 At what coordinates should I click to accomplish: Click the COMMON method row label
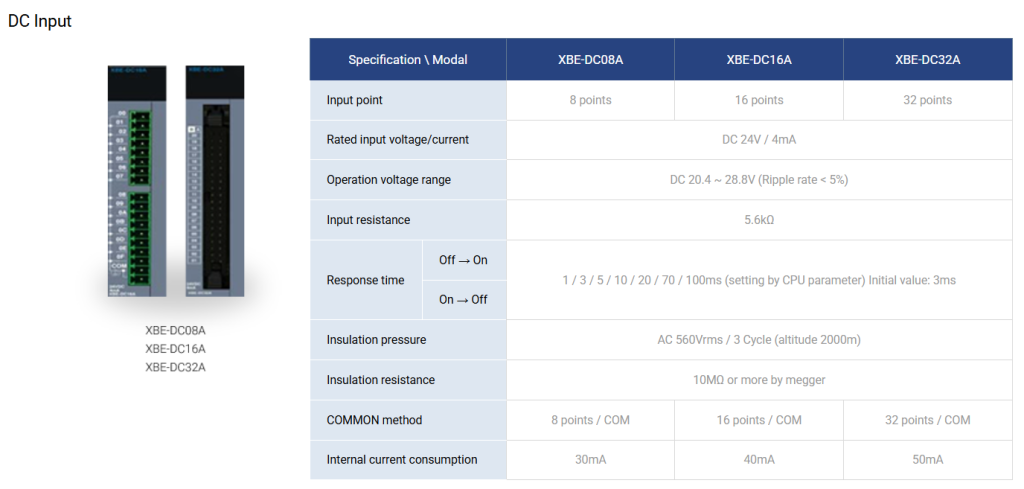click(374, 420)
